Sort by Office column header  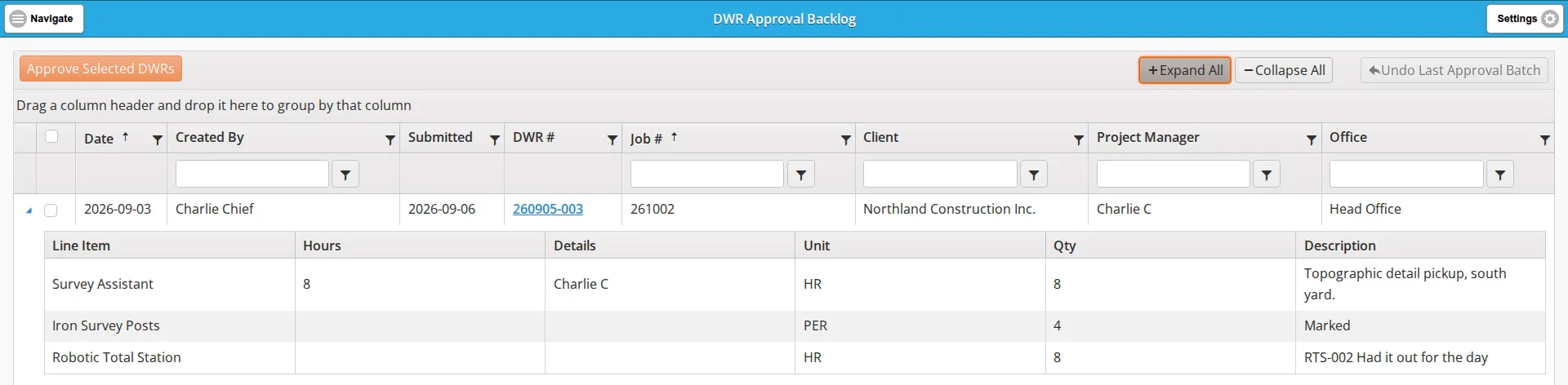(1347, 137)
